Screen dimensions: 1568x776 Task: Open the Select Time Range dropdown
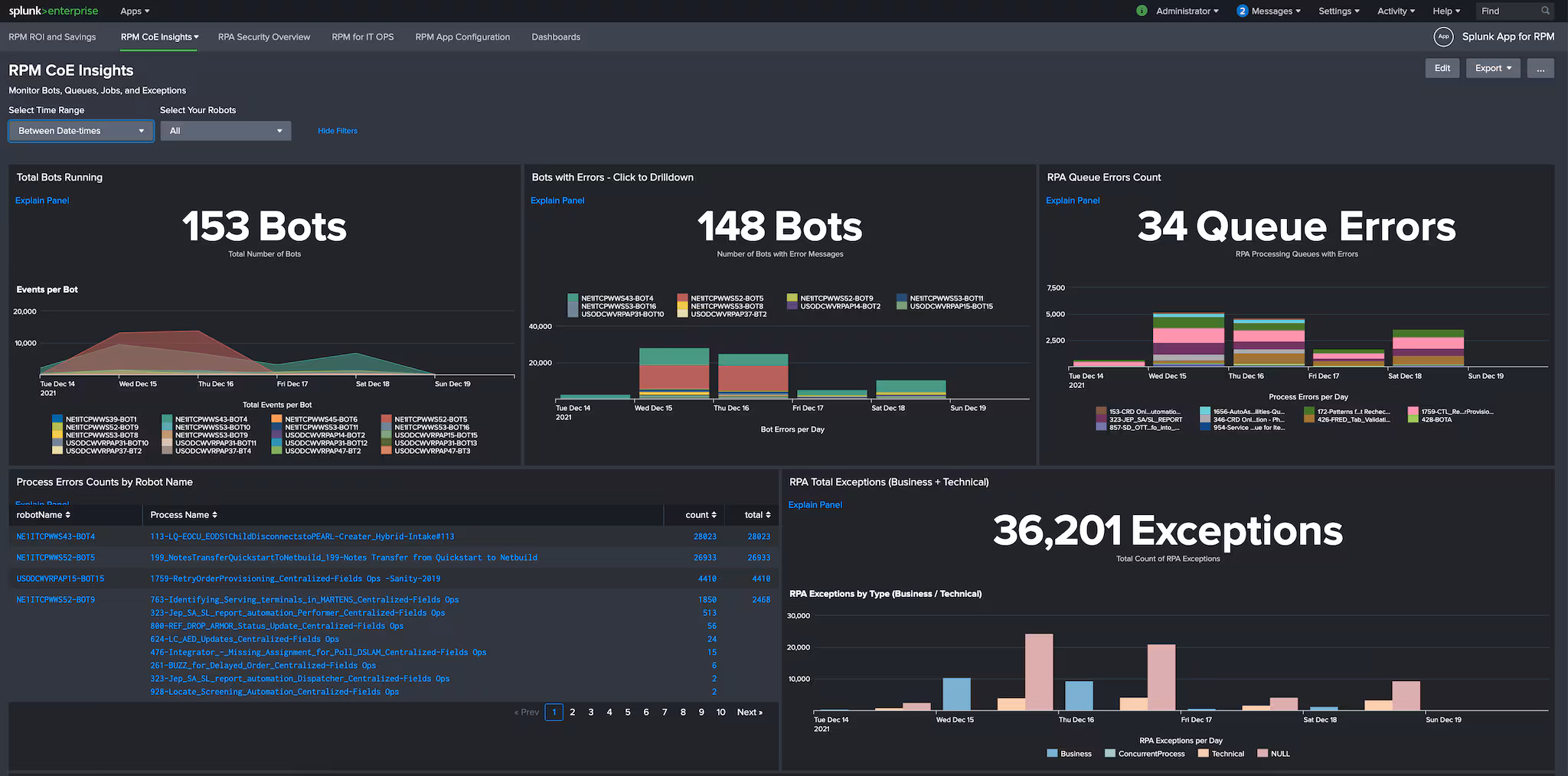[x=80, y=131]
